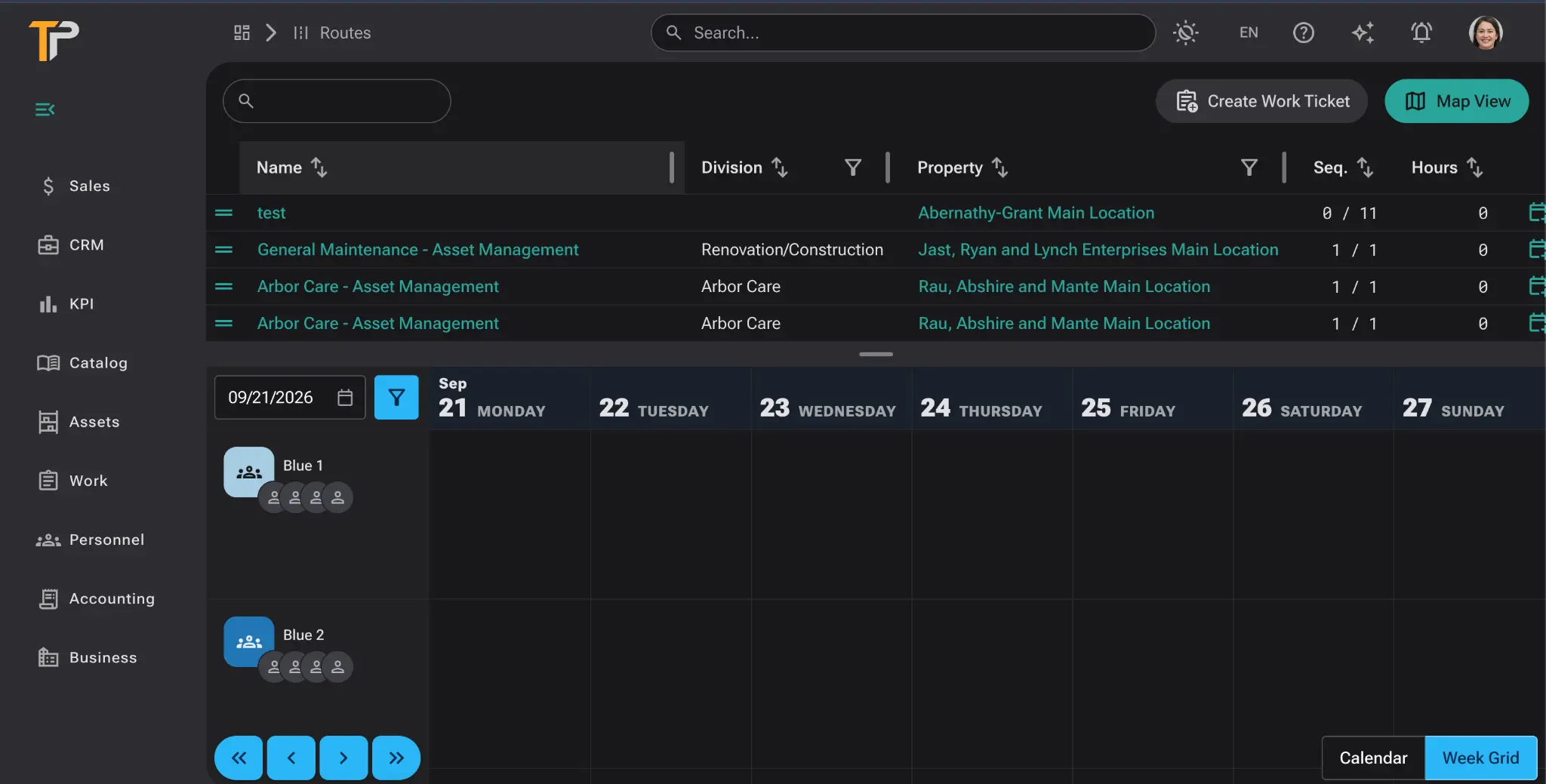The height and width of the screenshot is (784, 1546).
Task: Collapse the sidebar menu icon
Action: click(x=45, y=109)
